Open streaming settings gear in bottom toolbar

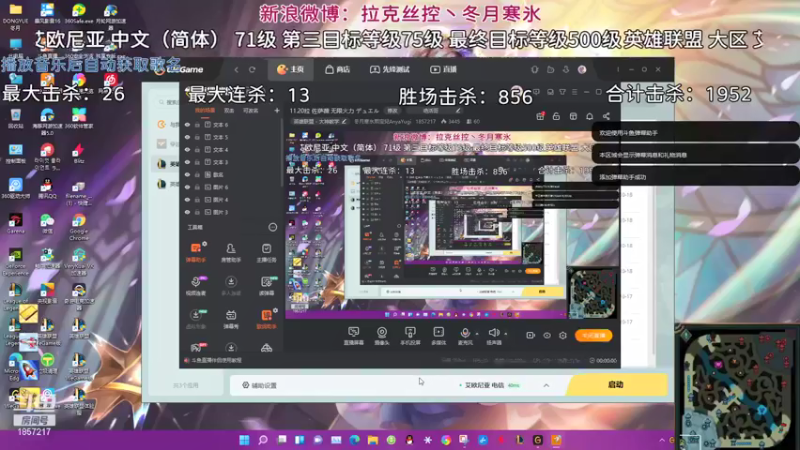(563, 335)
